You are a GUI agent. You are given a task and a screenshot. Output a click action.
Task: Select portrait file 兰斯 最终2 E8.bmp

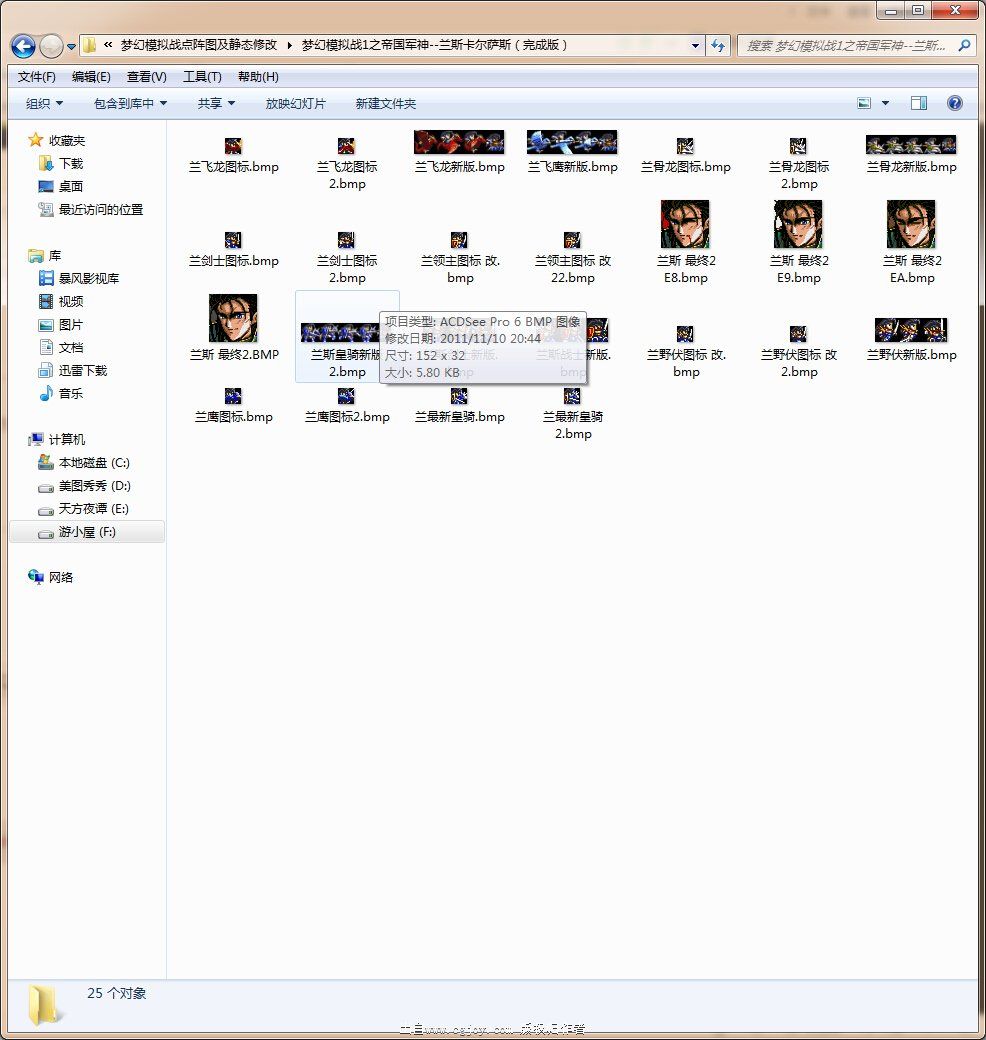tap(686, 243)
